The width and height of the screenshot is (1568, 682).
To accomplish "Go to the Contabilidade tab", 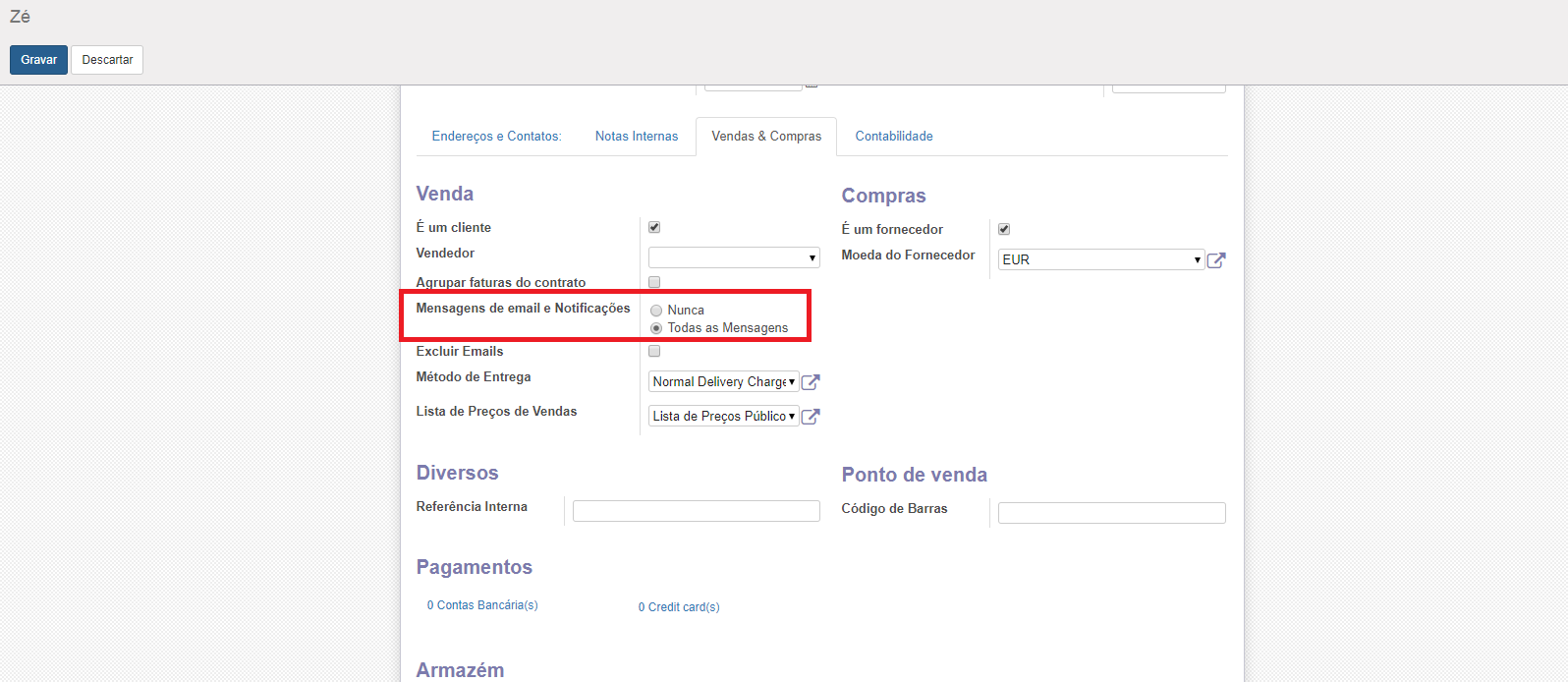I will coord(894,137).
